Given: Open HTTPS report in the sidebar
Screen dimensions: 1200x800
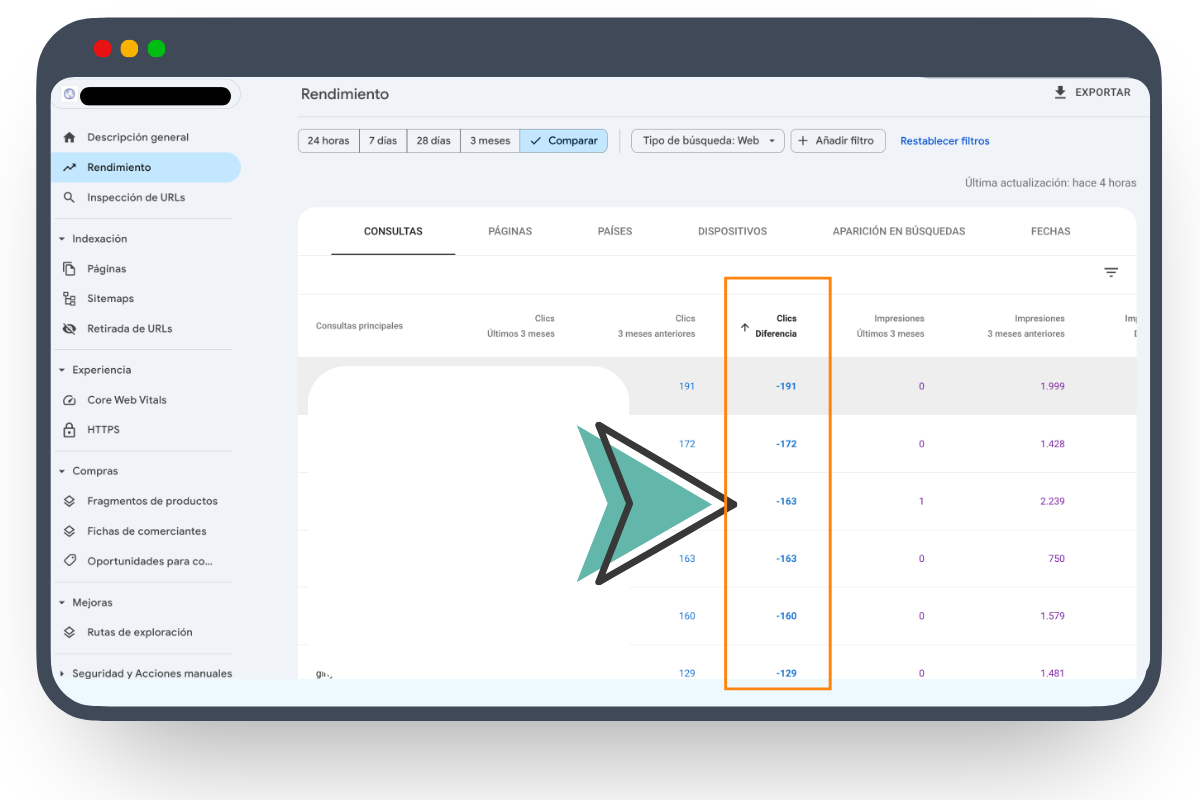Looking at the screenshot, I should 146,430.
